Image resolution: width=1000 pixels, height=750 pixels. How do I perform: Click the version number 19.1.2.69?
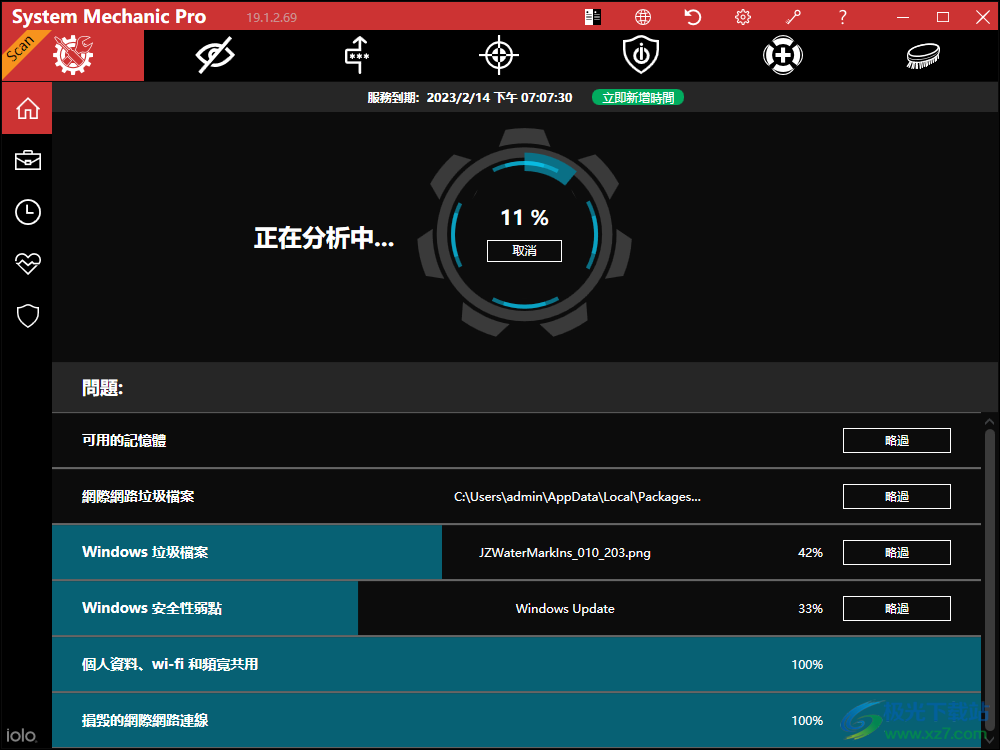[272, 18]
